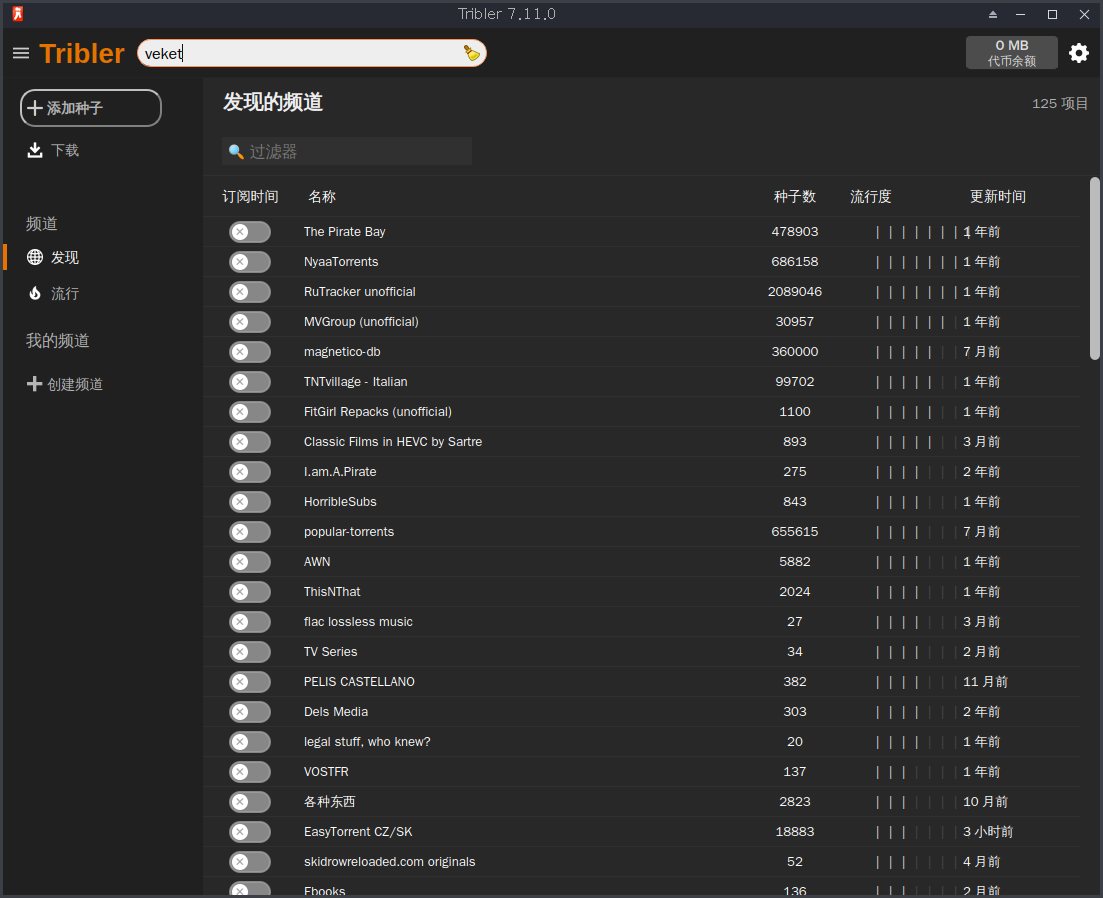Sort by subscription time (订阅时间) column
The width and height of the screenshot is (1103, 898).
pos(250,196)
